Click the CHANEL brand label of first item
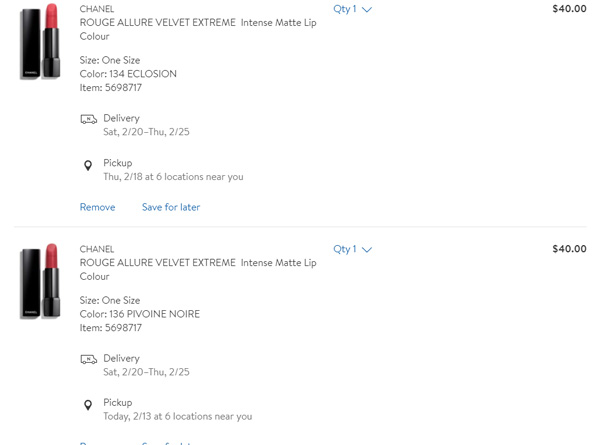This screenshot has height=445, width=592. click(97, 9)
